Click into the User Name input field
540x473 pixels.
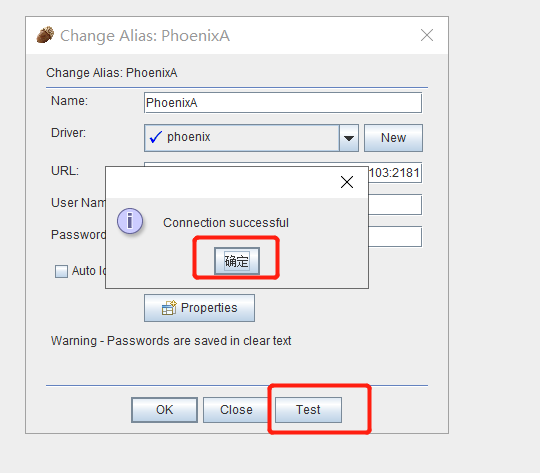[395, 205]
